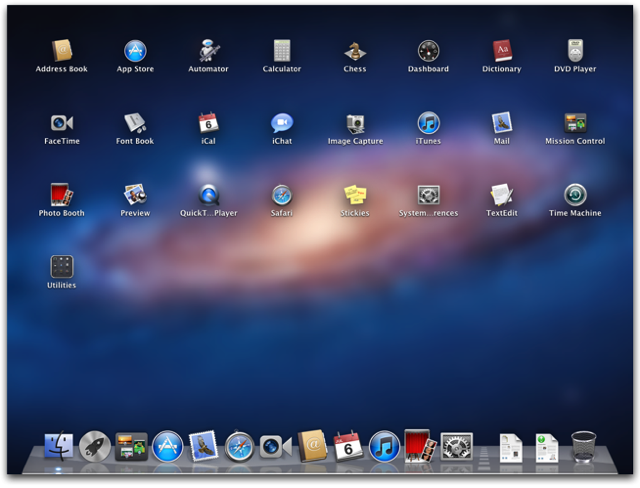Open the Trash in the Dock
Image resolution: width=640 pixels, height=488 pixels.
[x=583, y=446]
